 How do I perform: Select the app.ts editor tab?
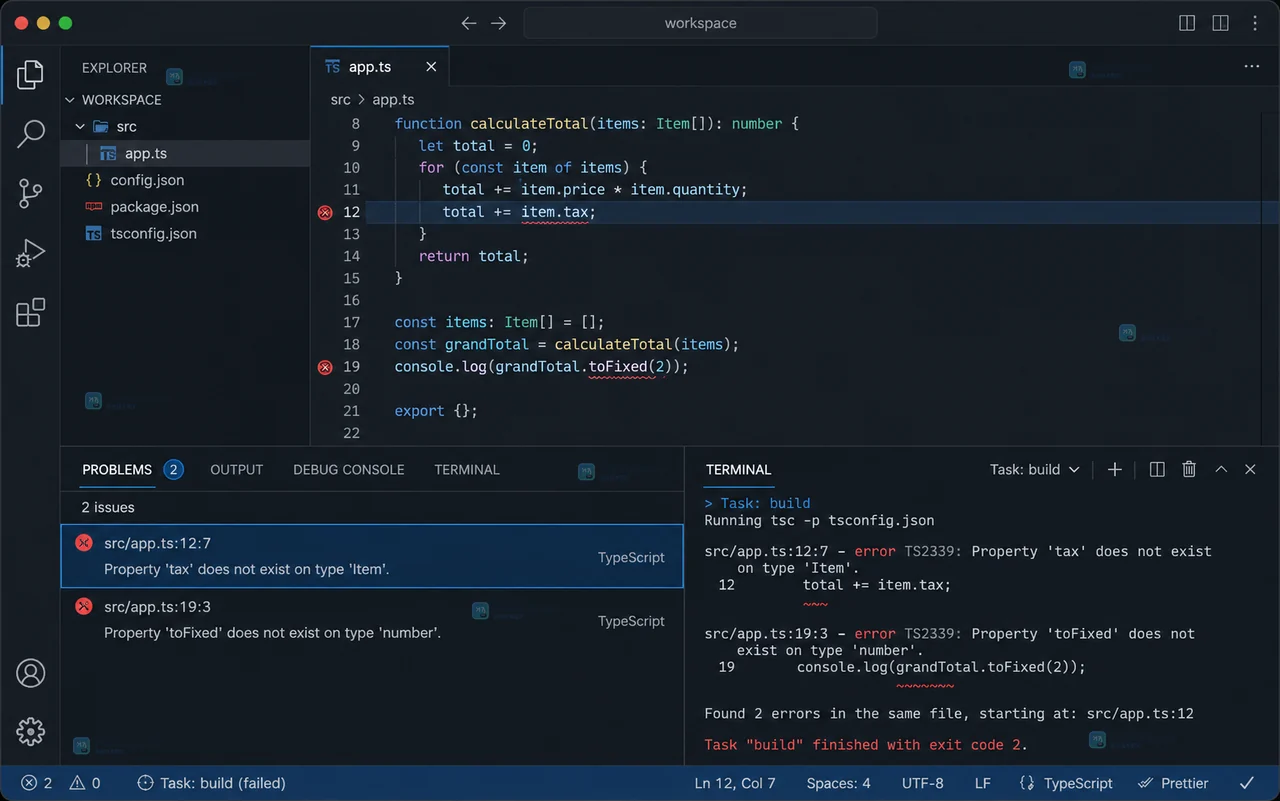coord(380,67)
